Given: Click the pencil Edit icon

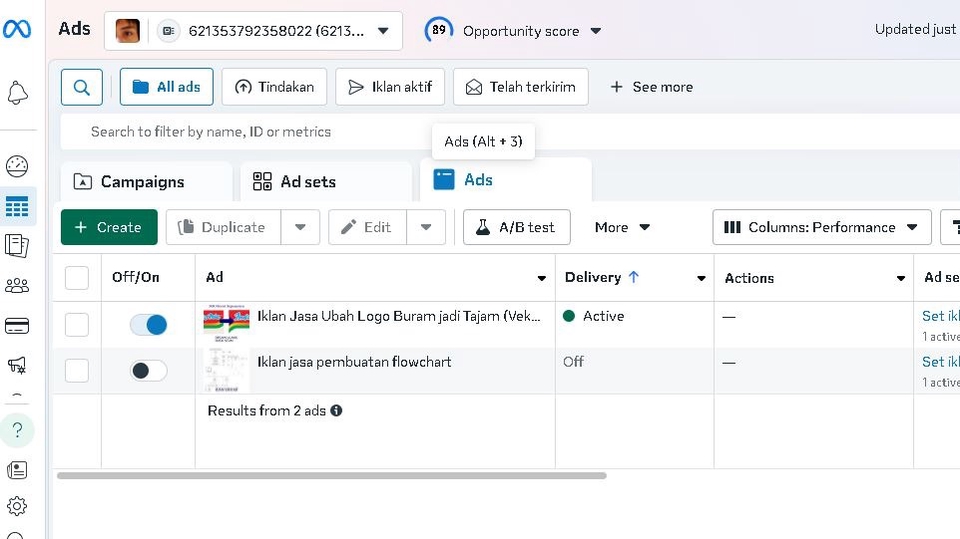Looking at the screenshot, I should pos(348,227).
